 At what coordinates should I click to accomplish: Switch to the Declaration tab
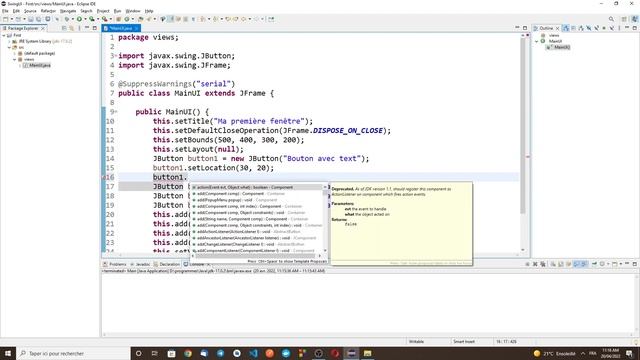[167, 264]
